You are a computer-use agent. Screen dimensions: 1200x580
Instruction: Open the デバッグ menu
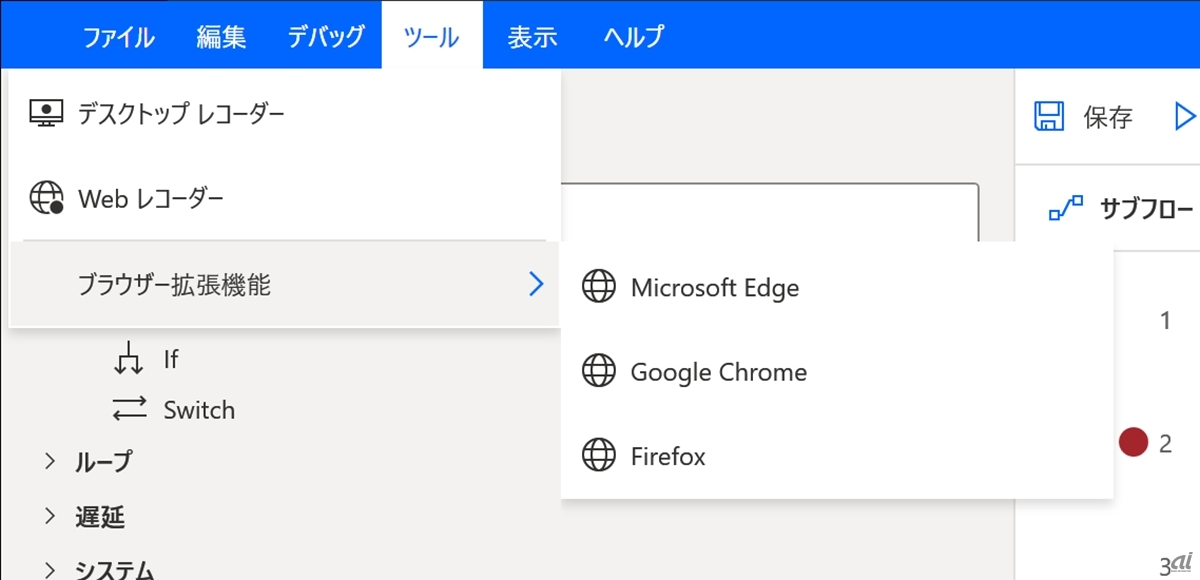[326, 38]
